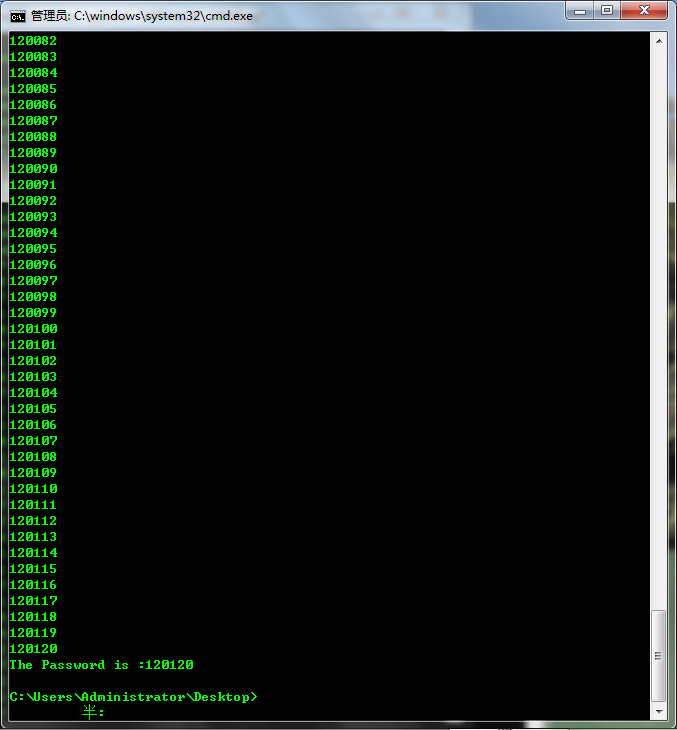Image resolution: width=677 pixels, height=730 pixels.
Task: Click output line 120102
Action: pos(33,361)
